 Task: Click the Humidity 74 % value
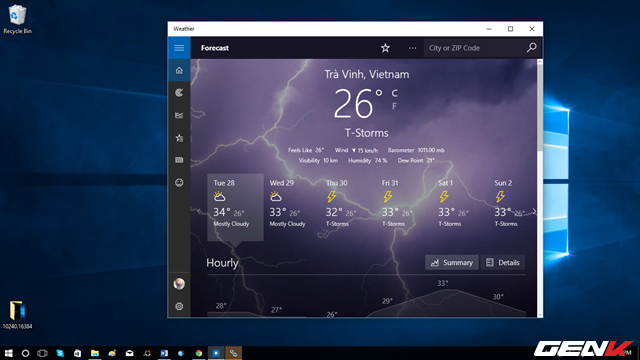(367, 161)
